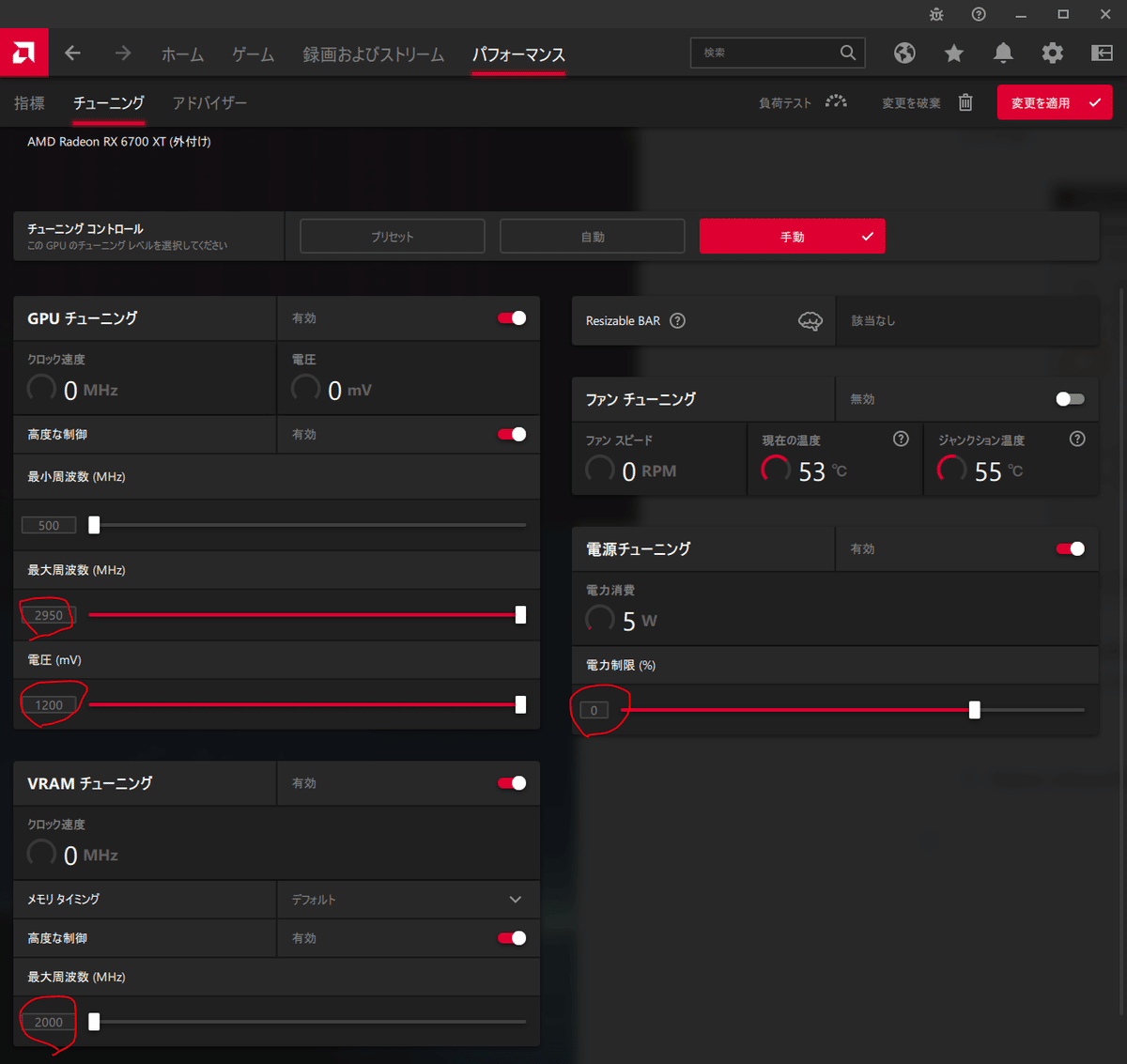Disable the 電源チューニング toggle

[x=1070, y=548]
